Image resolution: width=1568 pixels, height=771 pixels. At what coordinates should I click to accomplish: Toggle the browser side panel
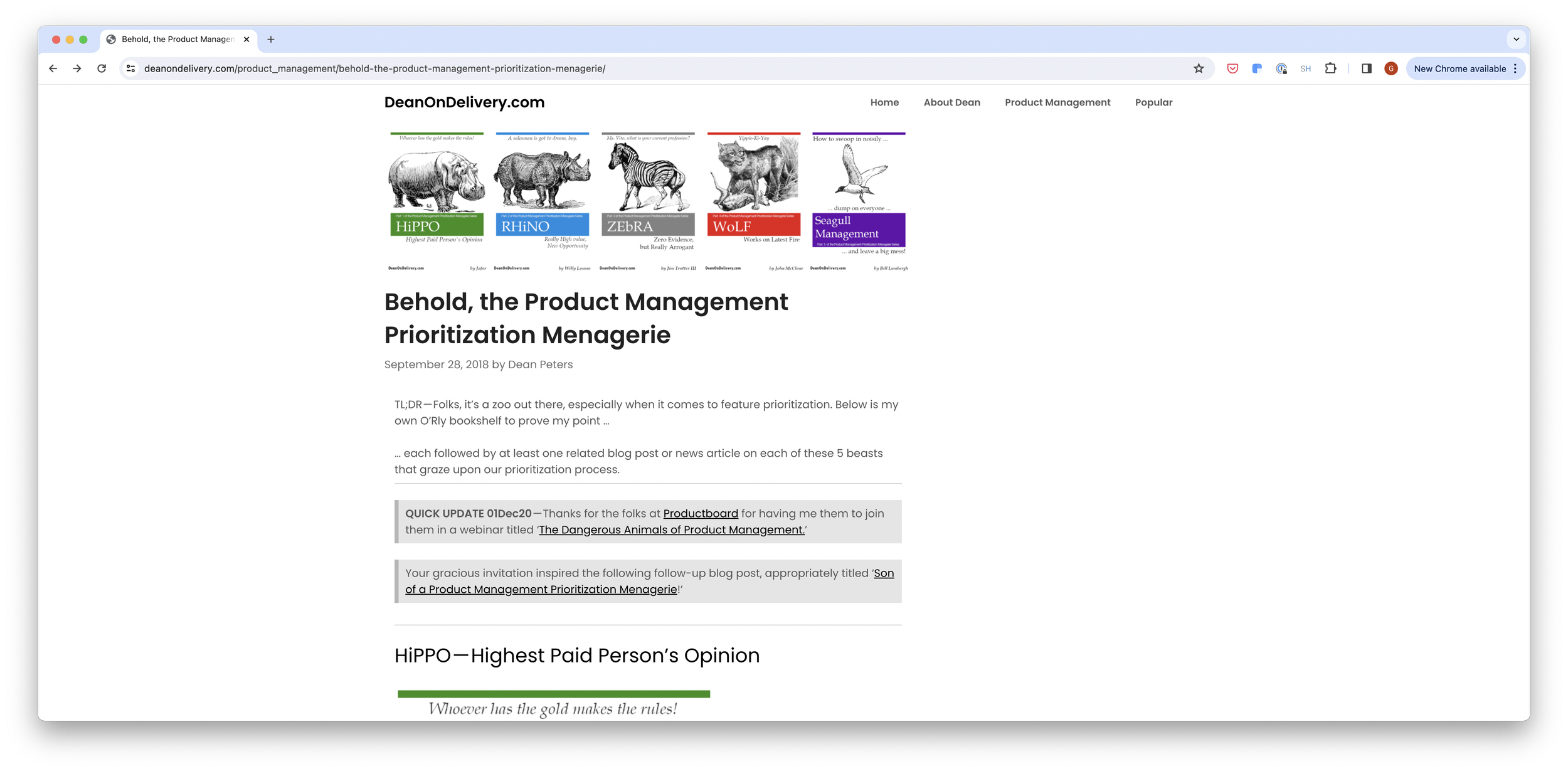(1367, 68)
